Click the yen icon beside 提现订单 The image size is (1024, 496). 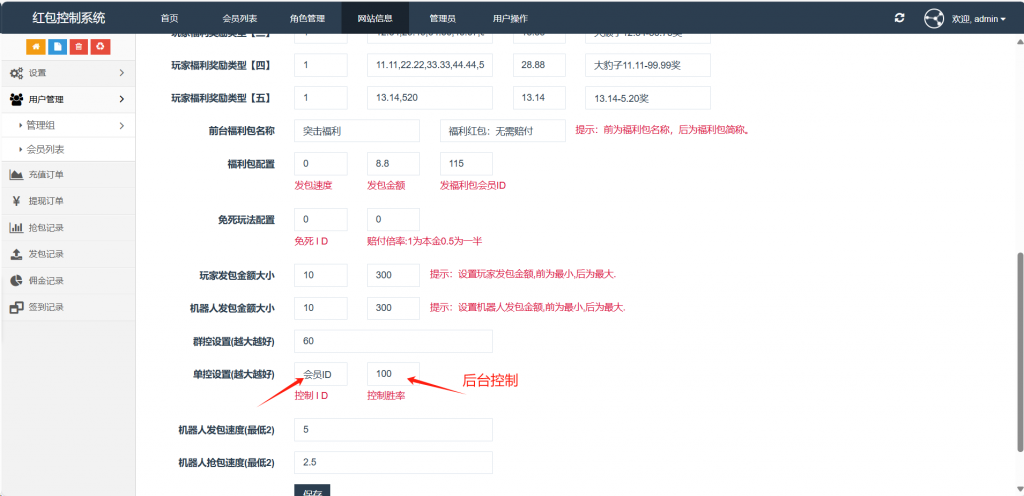click(x=17, y=201)
